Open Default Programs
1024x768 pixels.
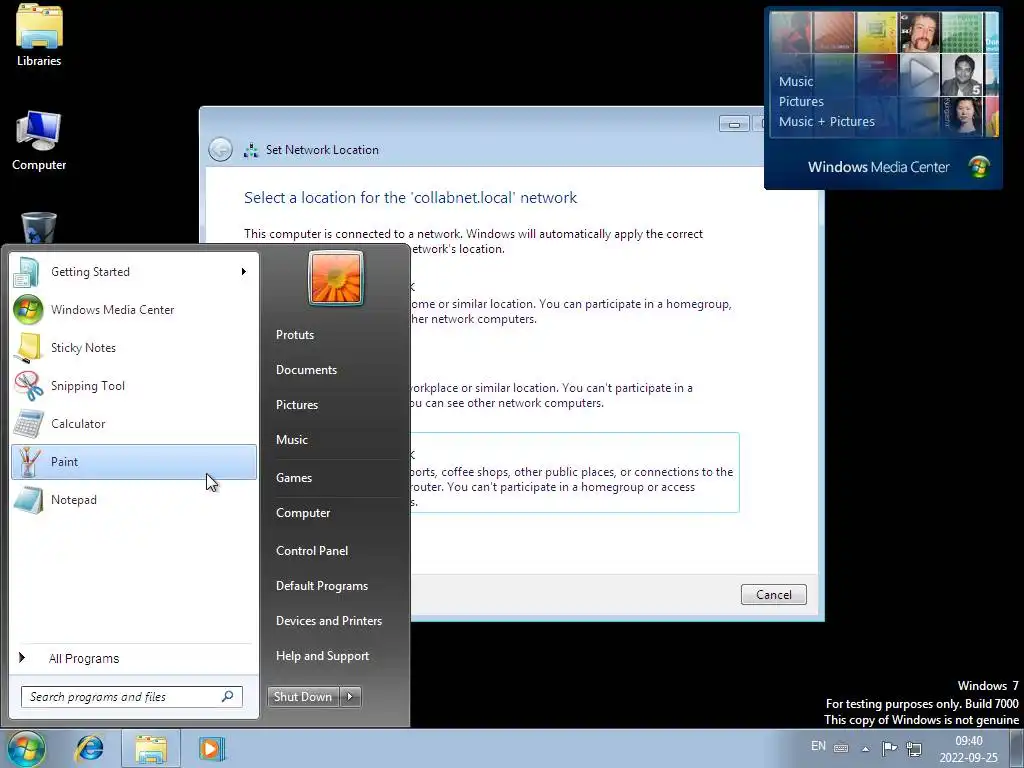pos(322,586)
